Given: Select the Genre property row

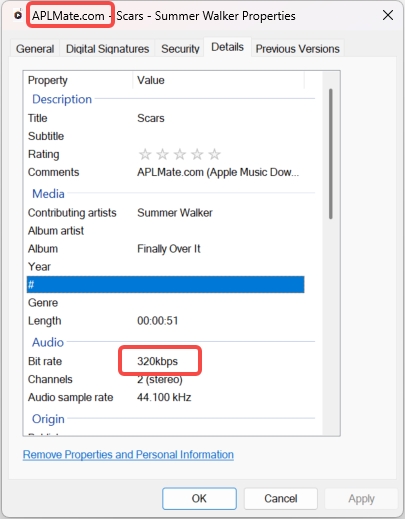Looking at the screenshot, I should point(165,303).
